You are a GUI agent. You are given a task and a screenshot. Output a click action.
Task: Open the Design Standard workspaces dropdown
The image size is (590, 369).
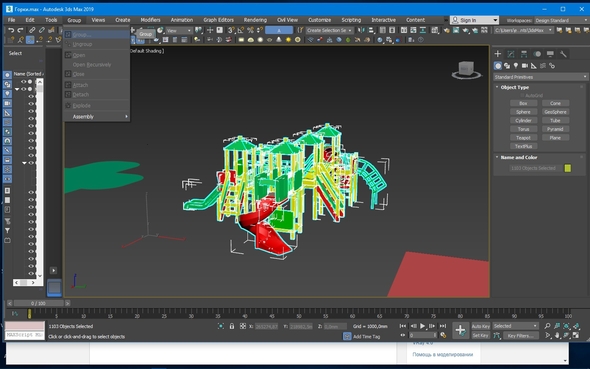561,20
